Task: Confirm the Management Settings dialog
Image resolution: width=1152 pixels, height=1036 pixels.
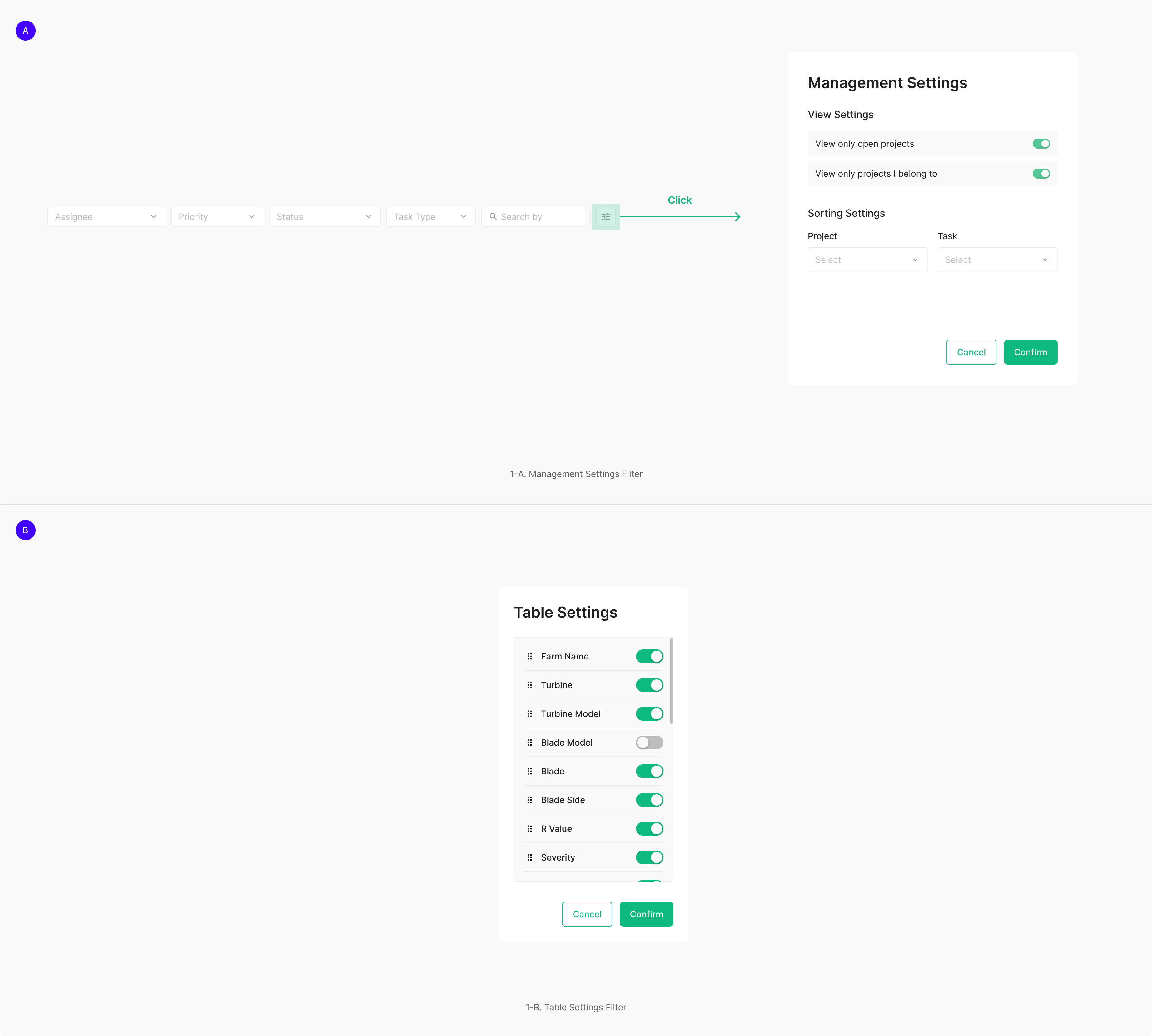Action: click(1030, 352)
